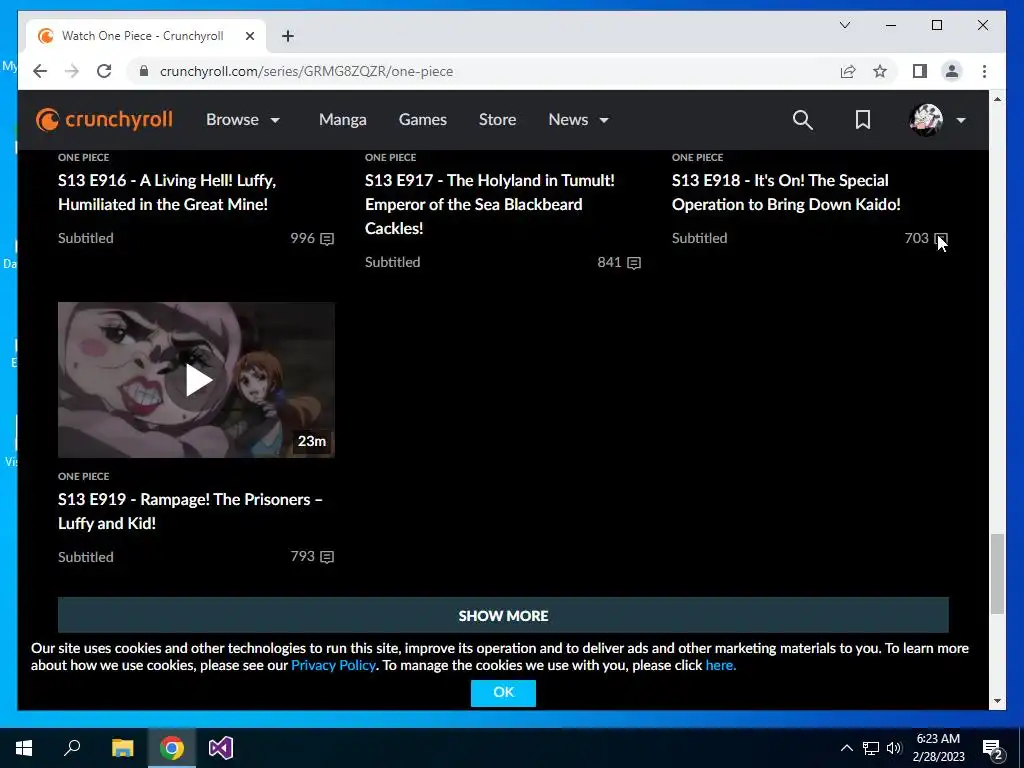Image resolution: width=1024 pixels, height=768 pixels.
Task: Click the comments icon for episode E919
Action: click(x=327, y=557)
